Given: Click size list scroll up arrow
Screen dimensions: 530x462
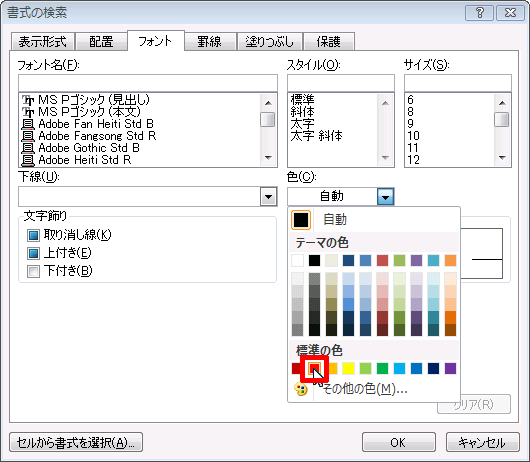Looking at the screenshot, I should coord(502,103).
